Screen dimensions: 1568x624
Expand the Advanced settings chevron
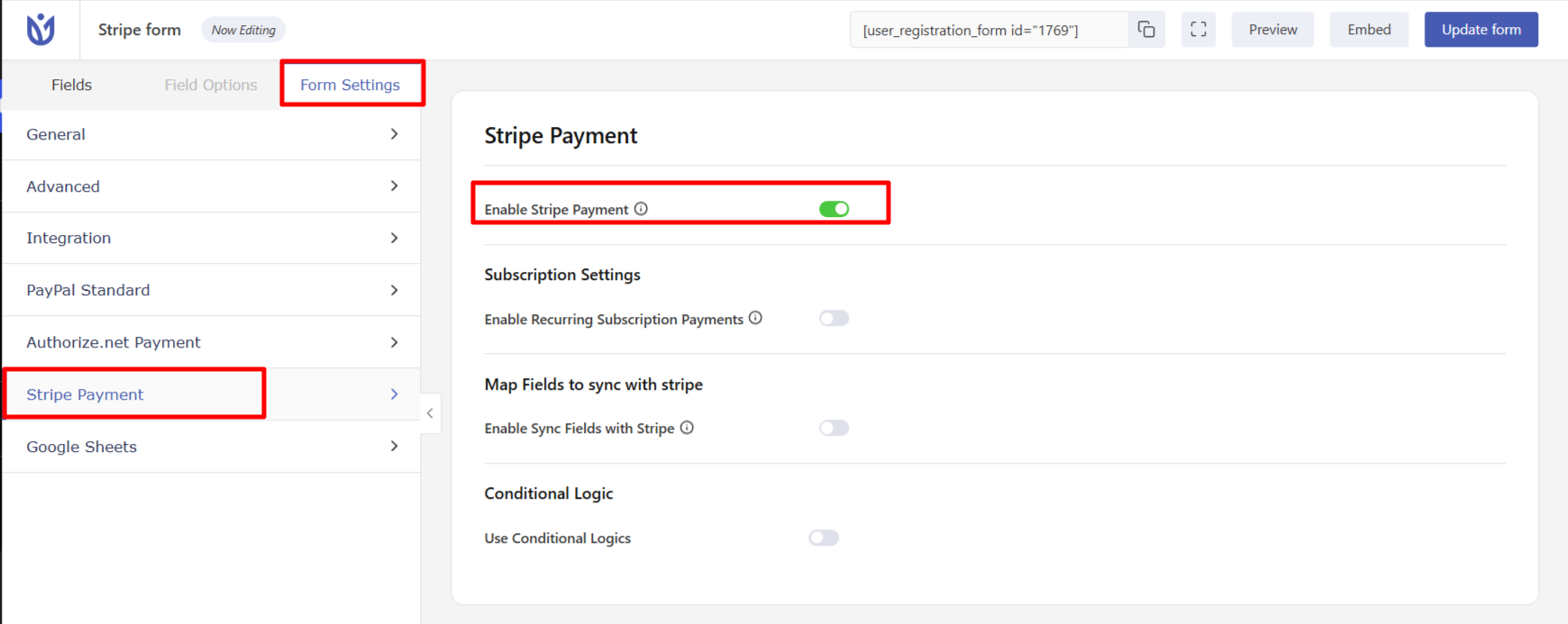(394, 185)
